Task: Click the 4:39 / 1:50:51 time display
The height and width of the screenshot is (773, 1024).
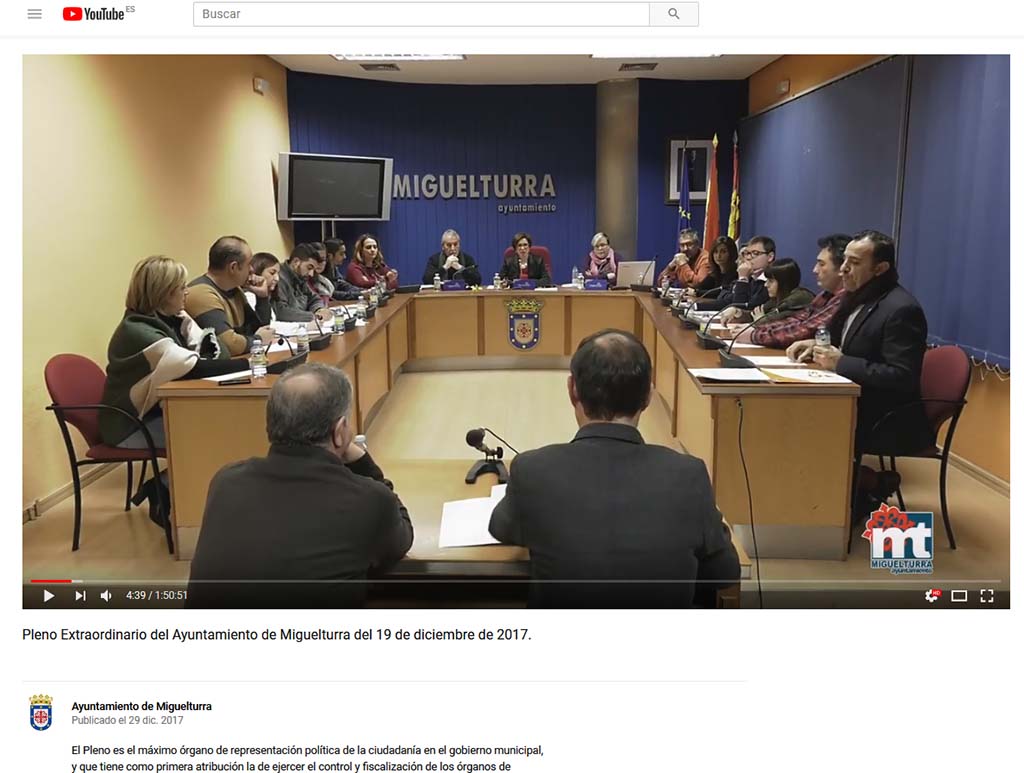Action: click(157, 595)
